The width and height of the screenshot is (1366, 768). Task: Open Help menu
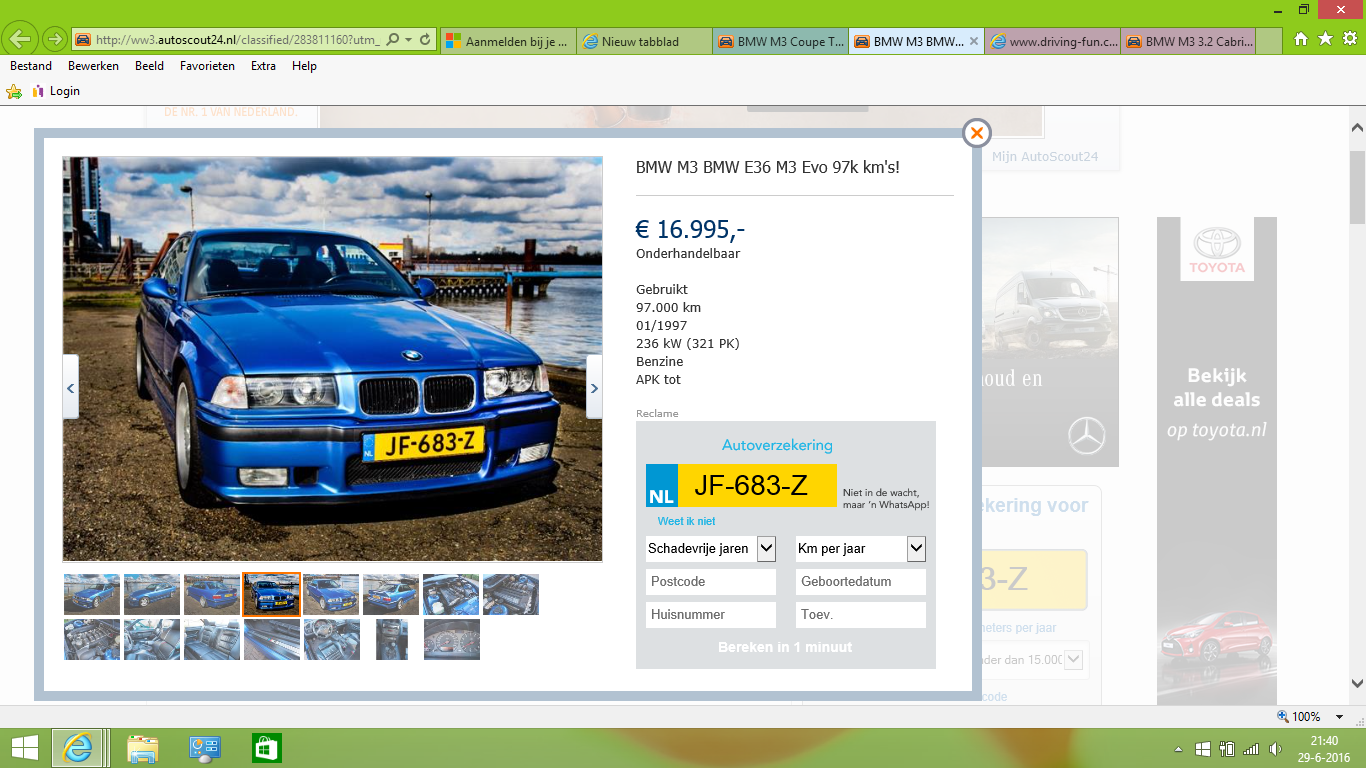(x=304, y=66)
